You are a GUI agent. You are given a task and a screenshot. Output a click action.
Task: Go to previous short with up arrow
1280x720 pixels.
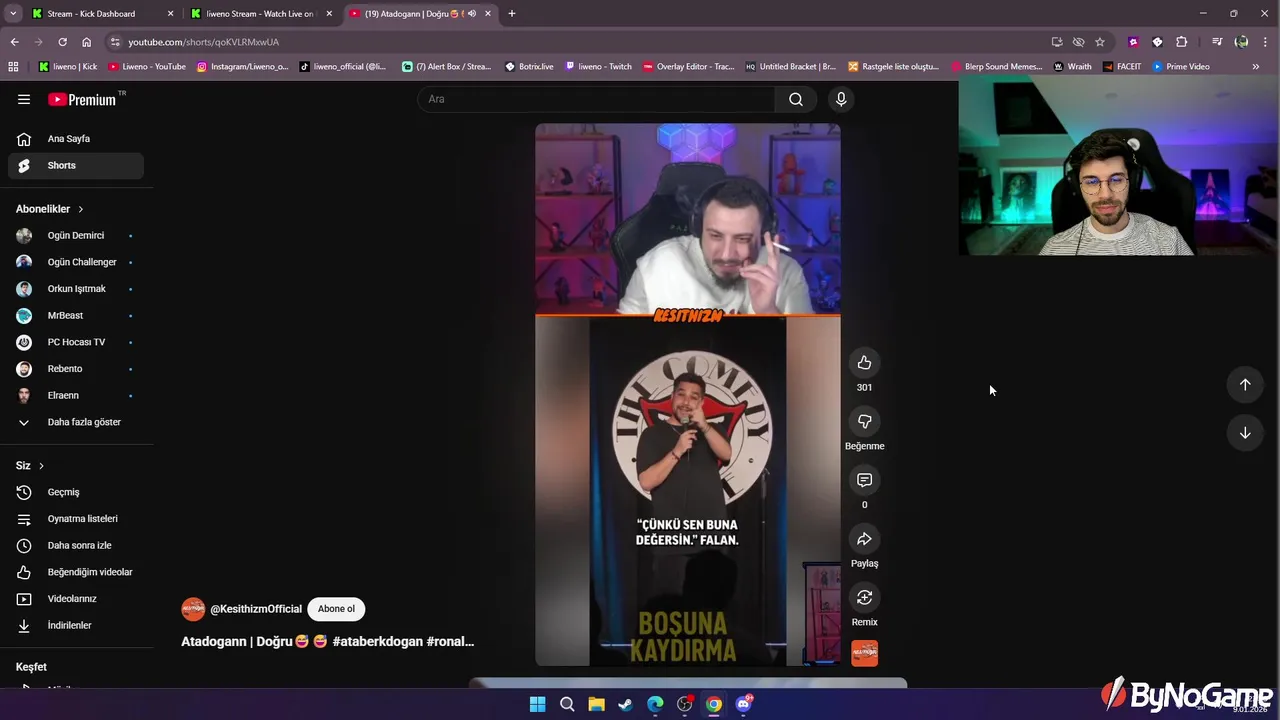pos(1245,385)
